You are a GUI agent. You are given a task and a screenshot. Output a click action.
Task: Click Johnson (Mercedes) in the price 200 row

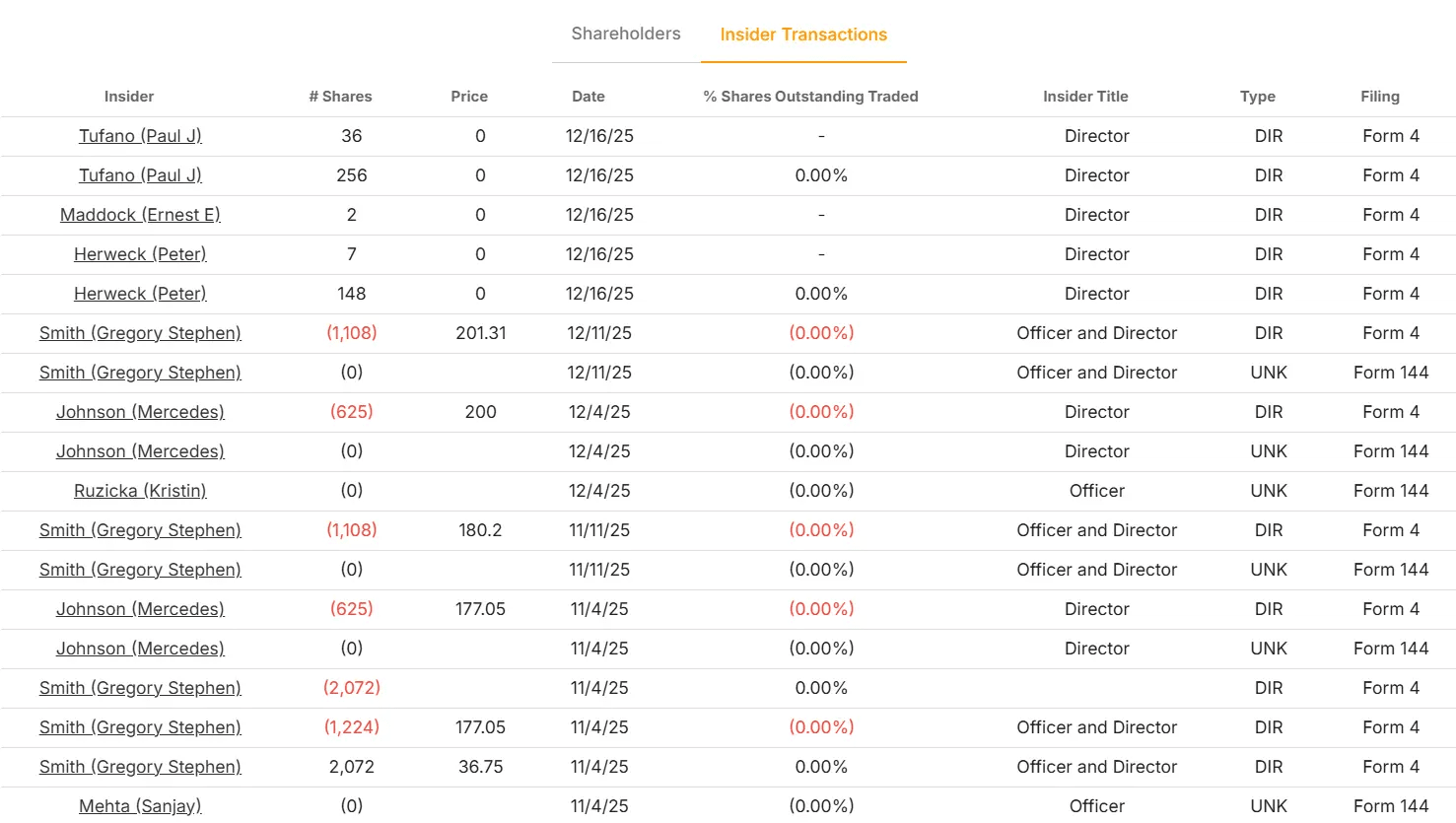[x=140, y=412]
